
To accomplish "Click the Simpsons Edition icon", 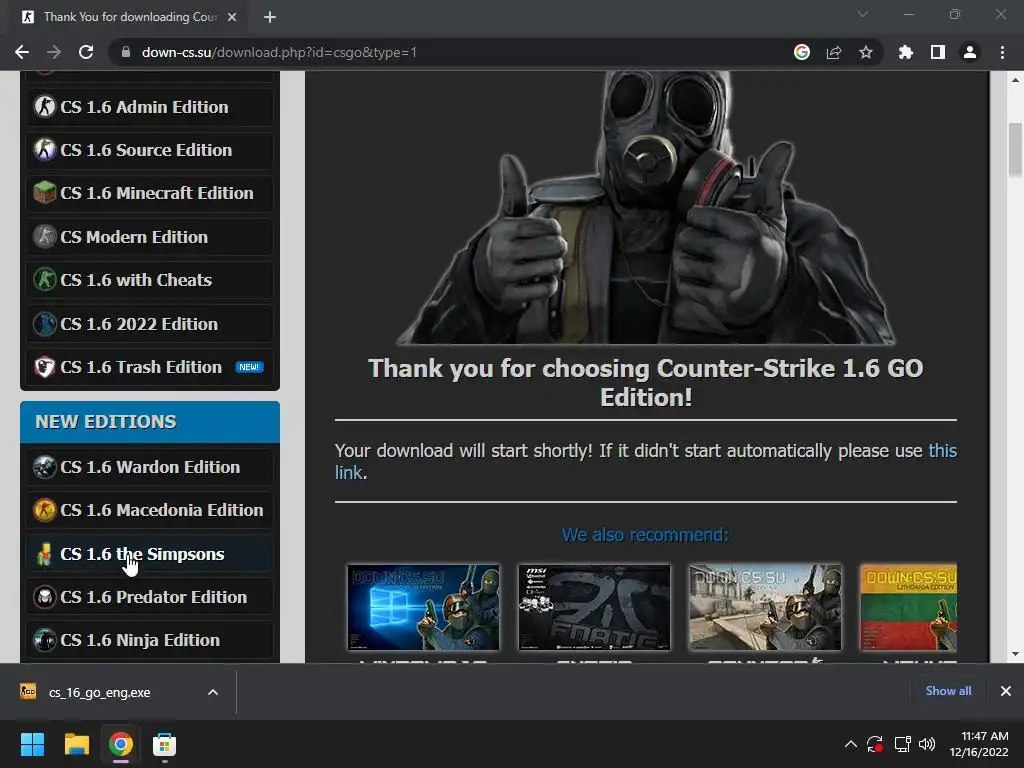I will point(44,554).
